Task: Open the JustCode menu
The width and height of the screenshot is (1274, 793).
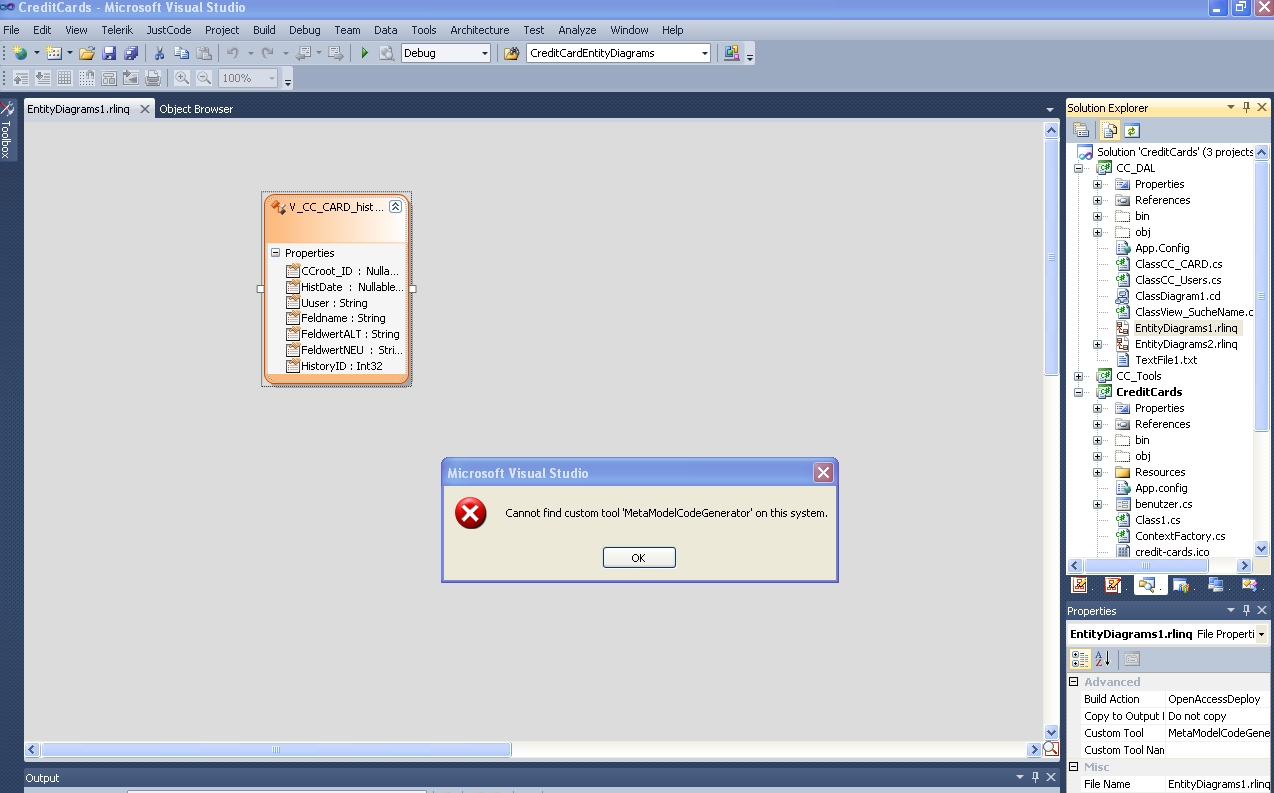Action: 169,30
